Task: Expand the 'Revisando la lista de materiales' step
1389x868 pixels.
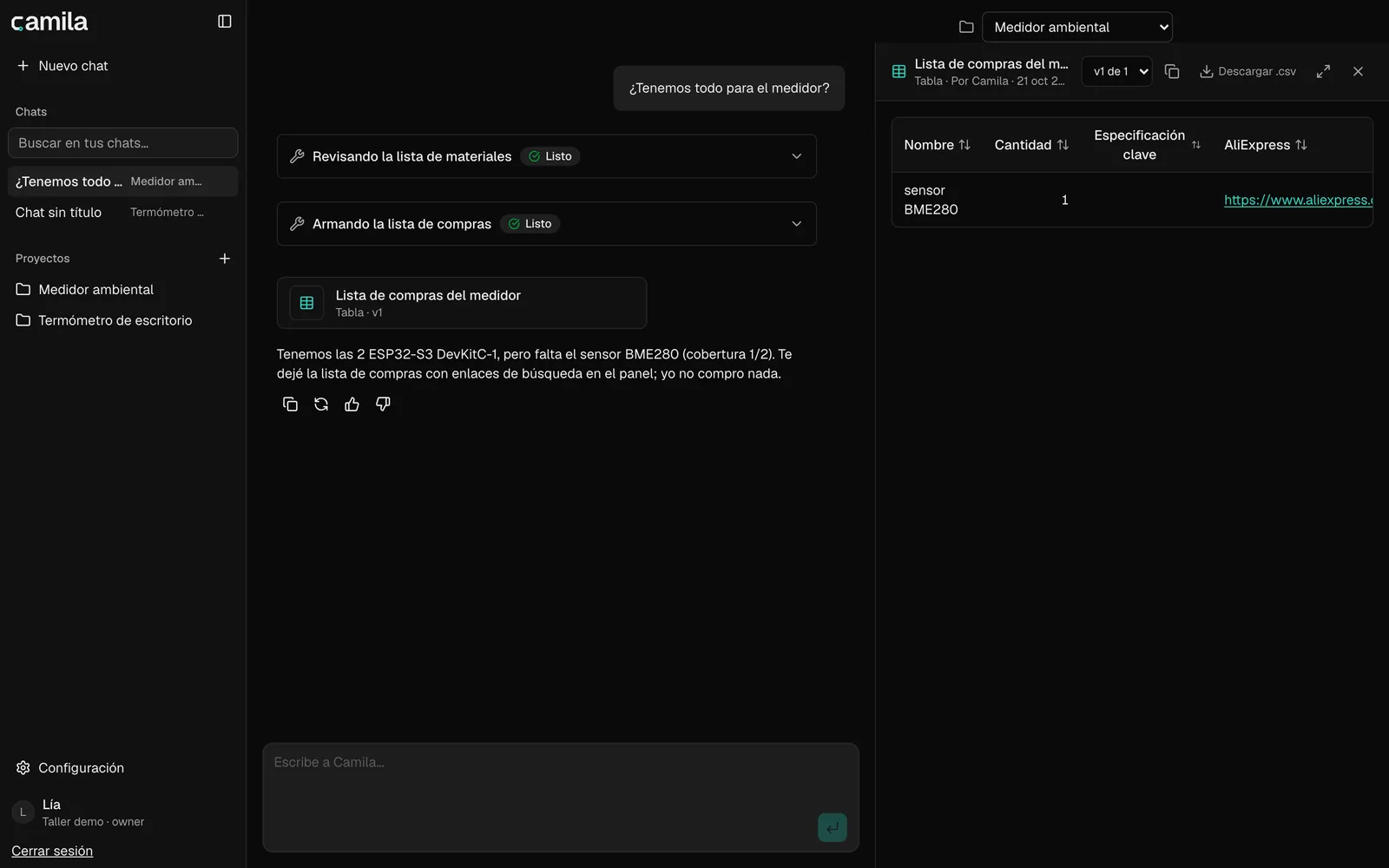Action: pyautogui.click(x=546, y=156)
